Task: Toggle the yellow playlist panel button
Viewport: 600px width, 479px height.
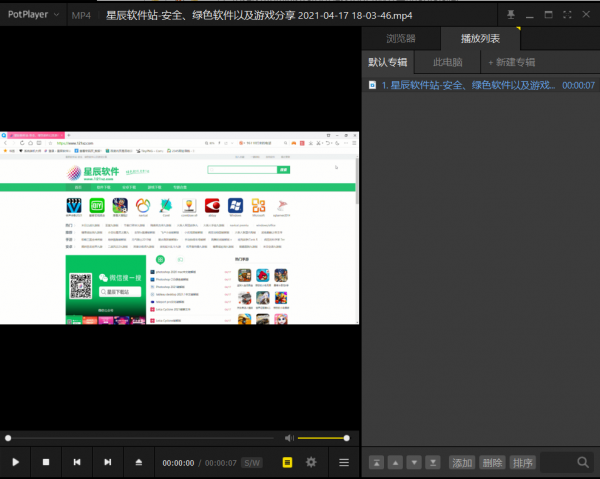Action: 287,462
